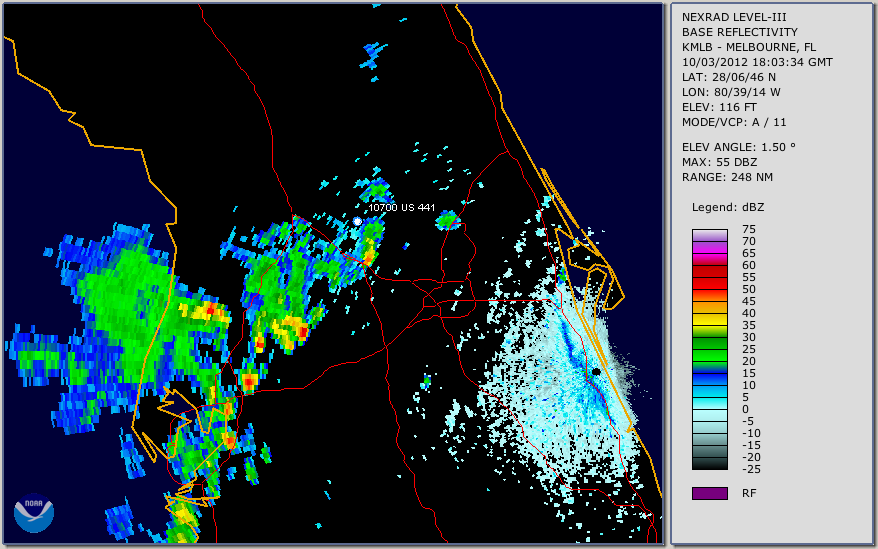This screenshot has height=549, width=878.
Task: Click the legend value -25
Action: pos(751,469)
